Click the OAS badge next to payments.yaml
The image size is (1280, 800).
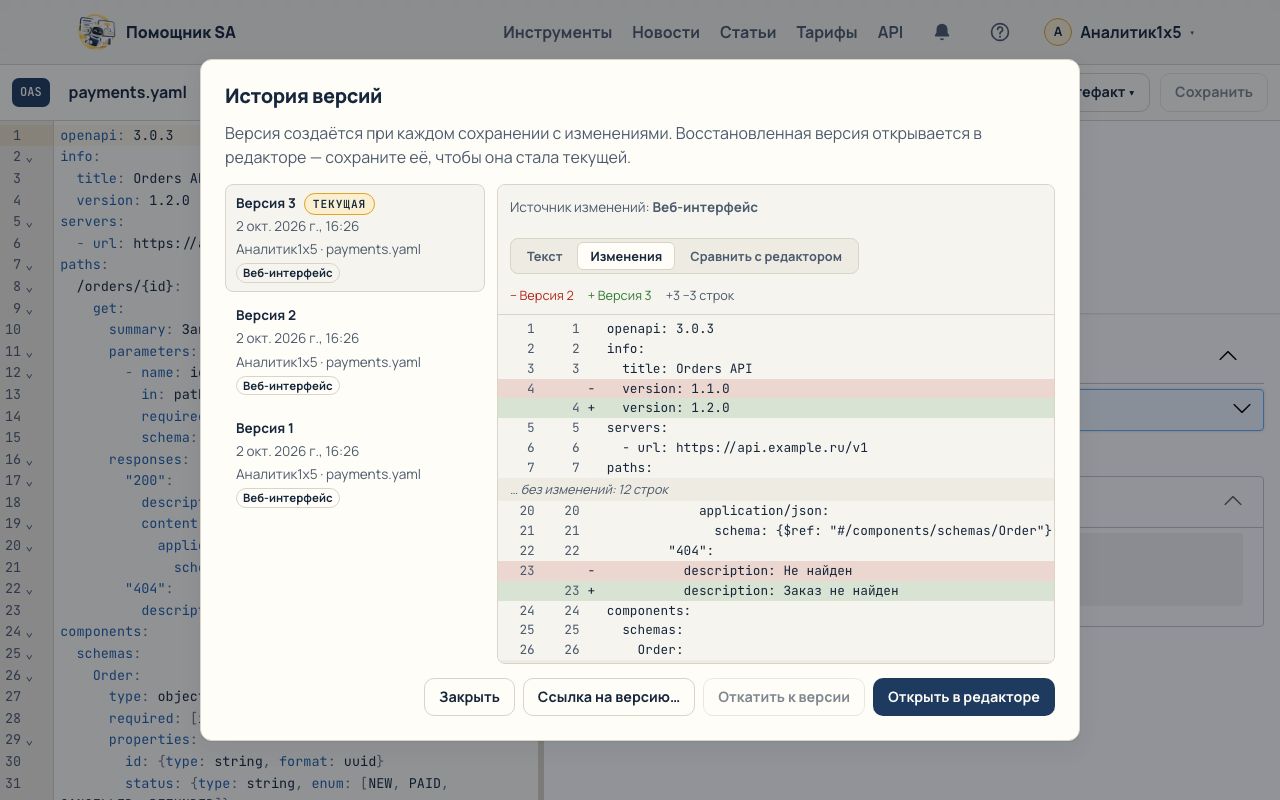click(31, 92)
